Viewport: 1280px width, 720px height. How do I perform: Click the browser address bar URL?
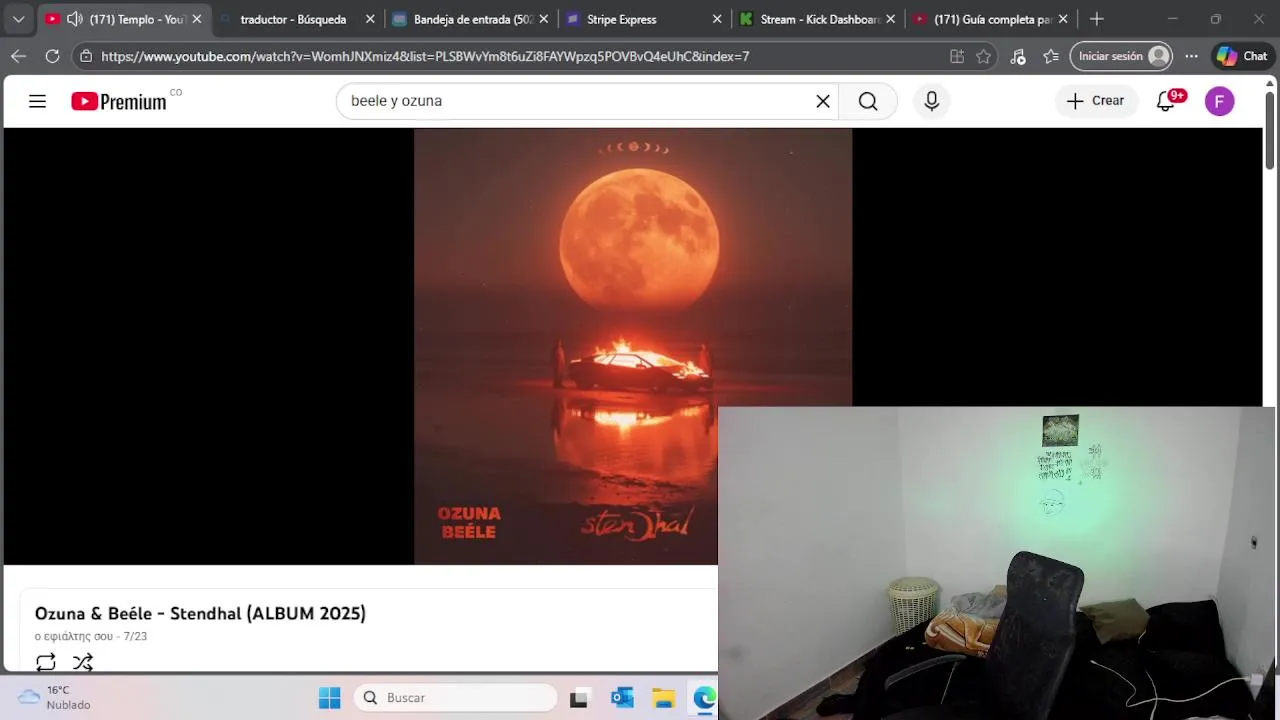tap(425, 56)
